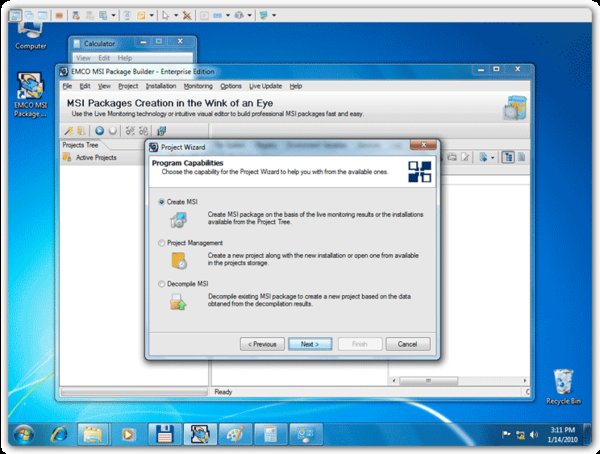Click the mouse pointer tool in the top toolbar
The image size is (600, 454).
tap(166, 15)
